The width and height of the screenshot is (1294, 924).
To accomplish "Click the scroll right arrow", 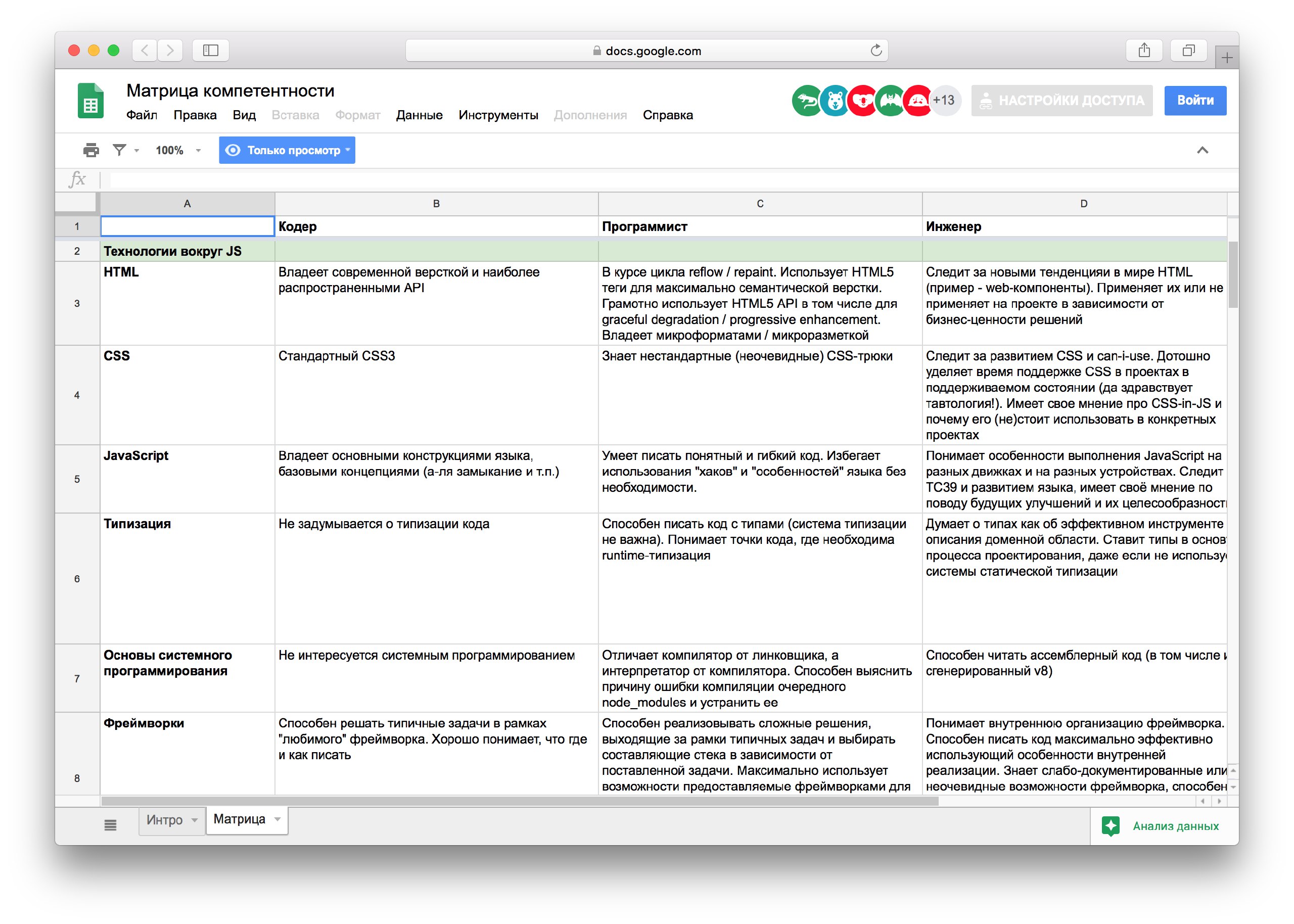I will point(1218,801).
